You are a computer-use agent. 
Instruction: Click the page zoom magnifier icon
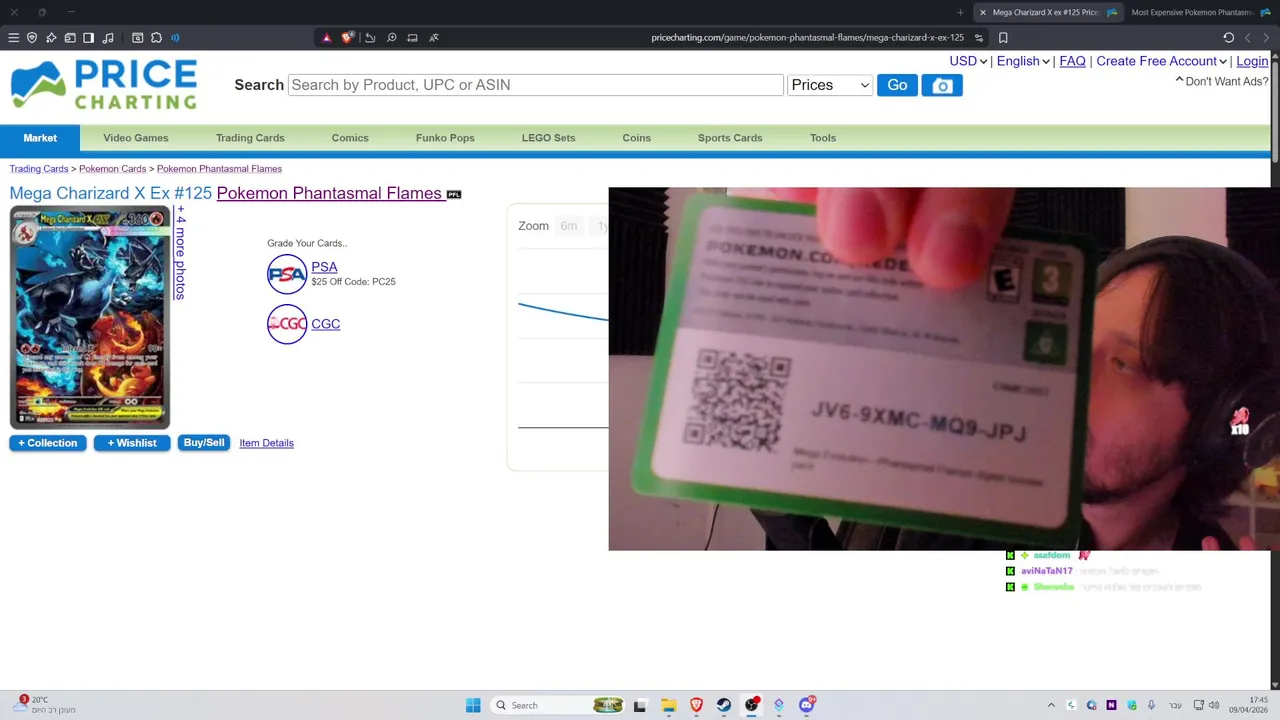click(391, 38)
